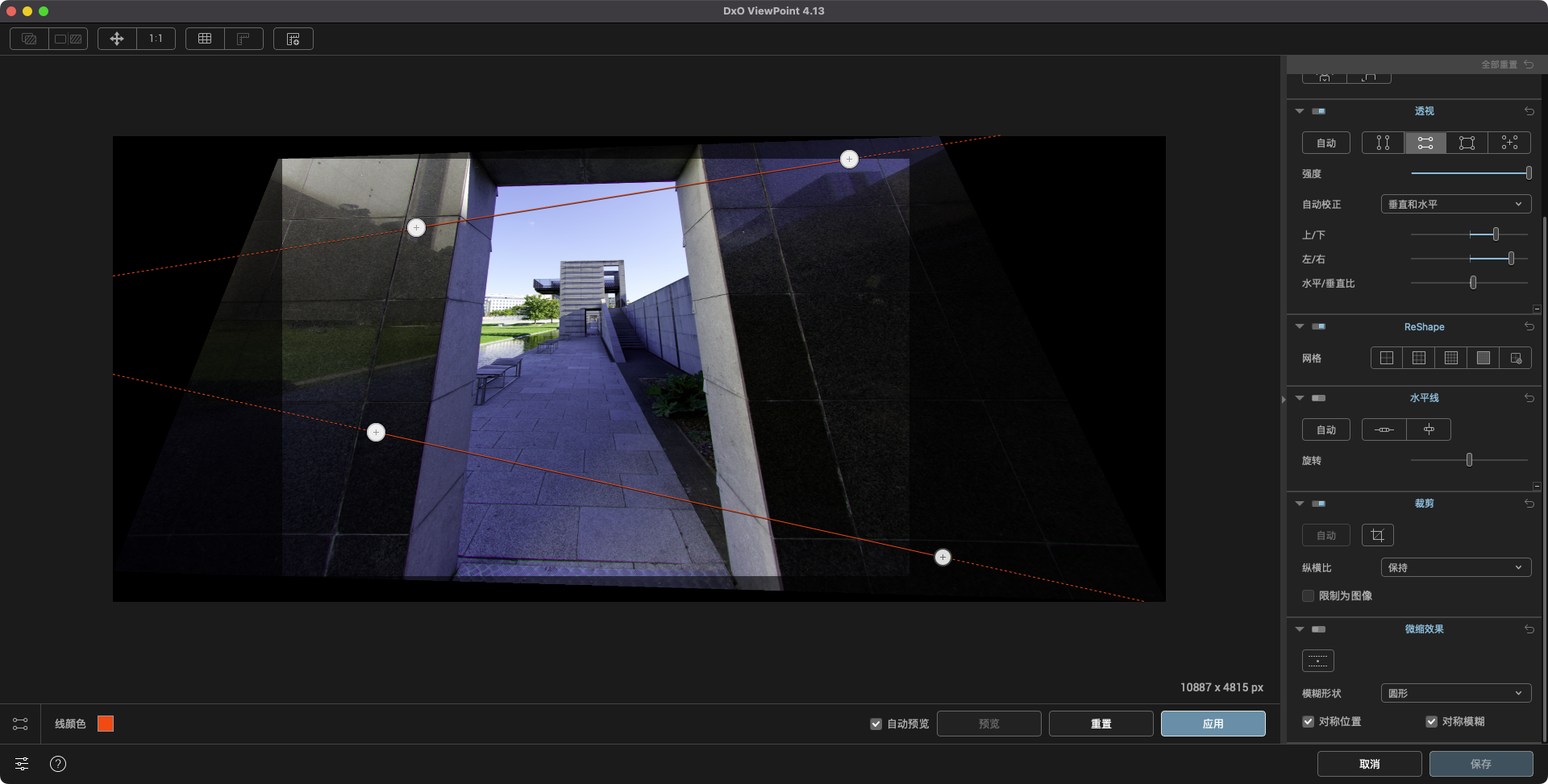The image size is (1548, 784).
Task: Click the 应用 apply button
Action: pos(1213,724)
